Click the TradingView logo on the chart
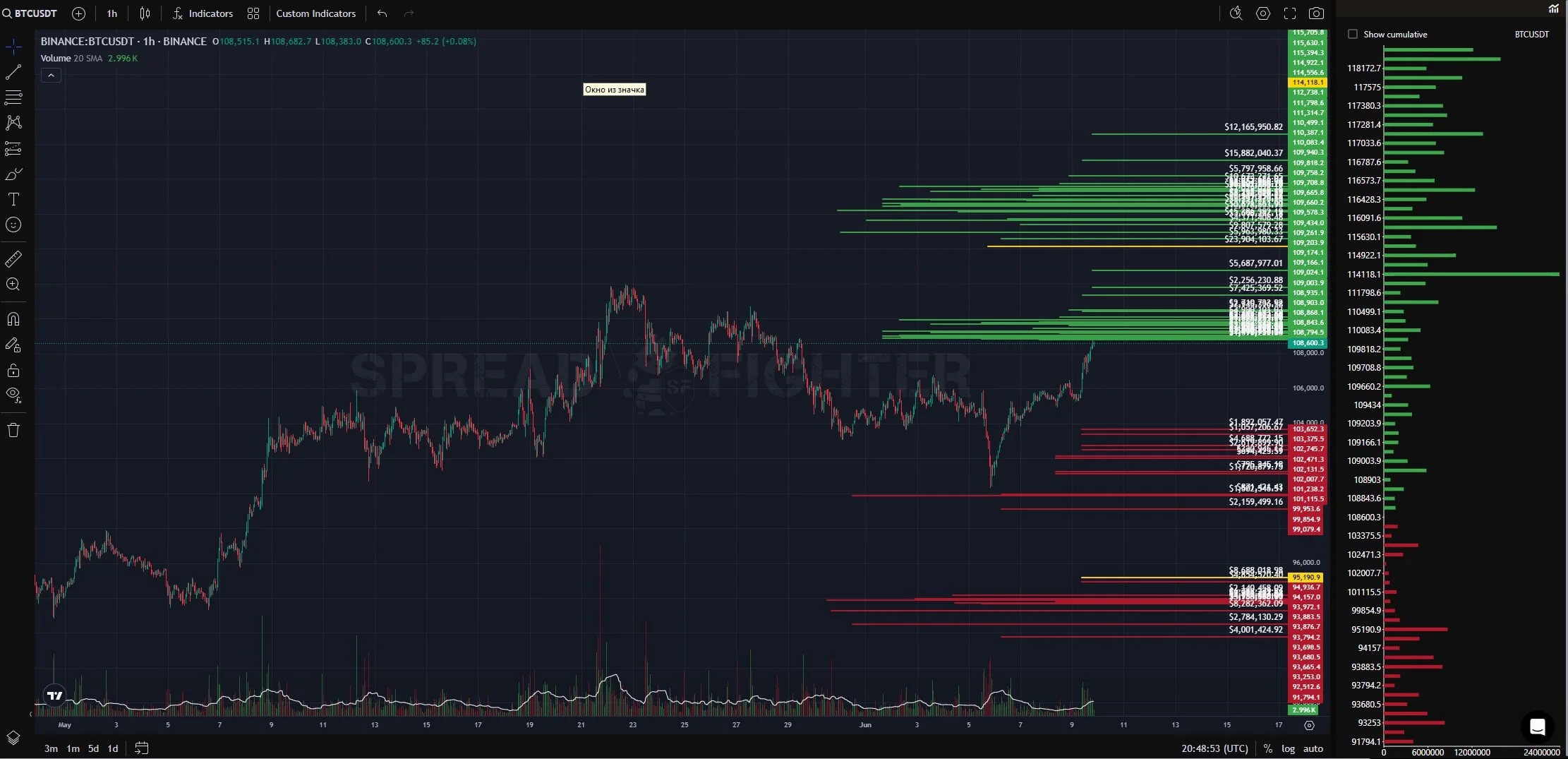Viewport: 1568px width, 759px height. pyautogui.click(x=54, y=695)
